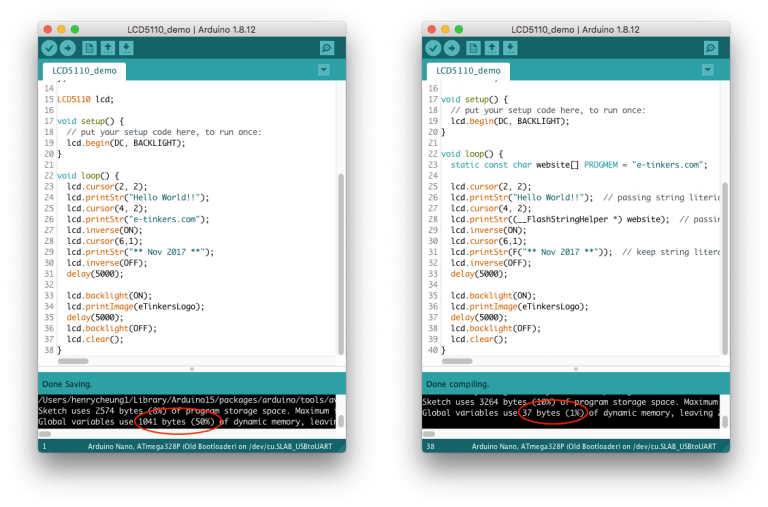Save sketch icon in left Arduino window
Viewport: 768px width, 507px height.
pyautogui.click(x=126, y=48)
